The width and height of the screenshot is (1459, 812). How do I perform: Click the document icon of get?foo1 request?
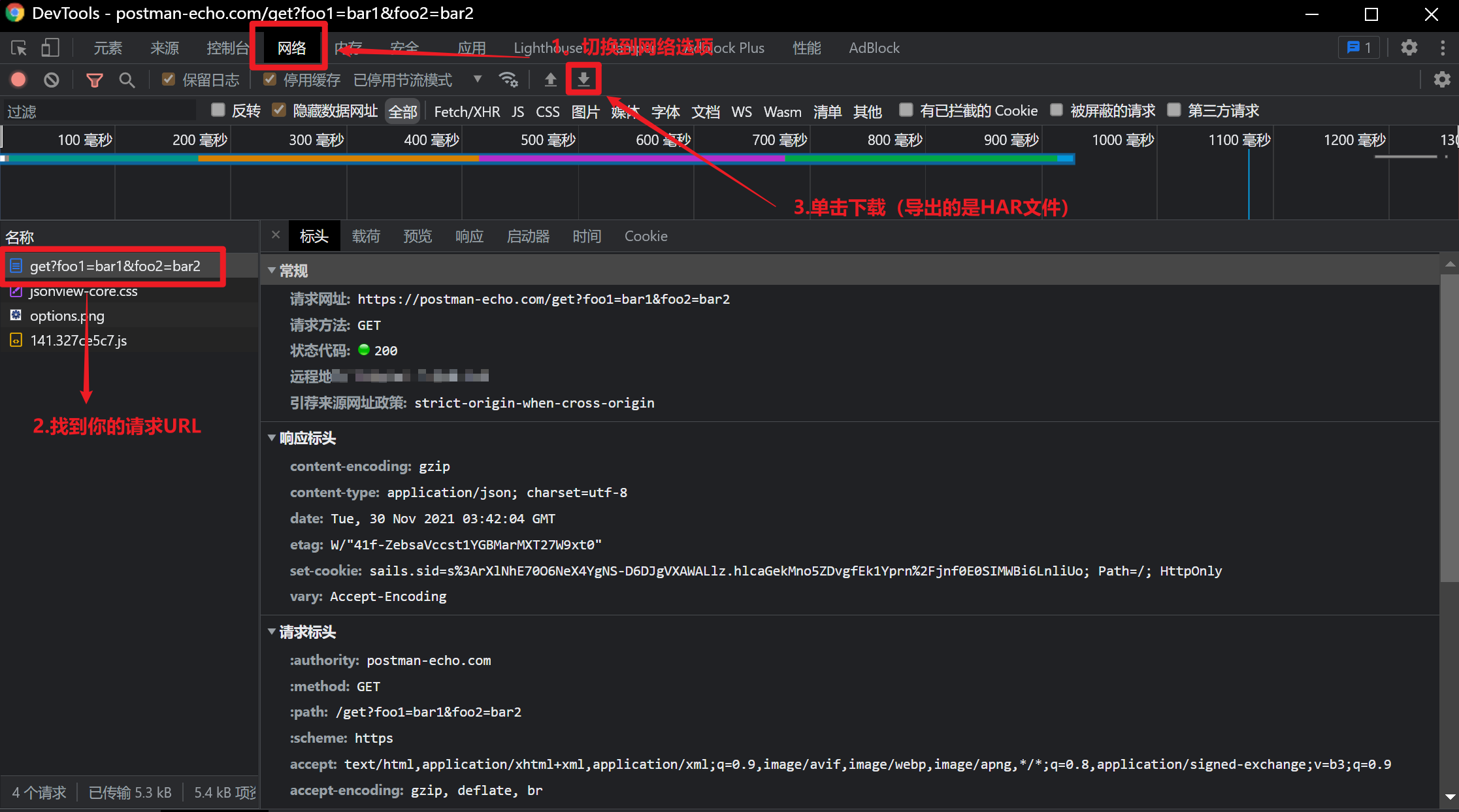pos(16,266)
